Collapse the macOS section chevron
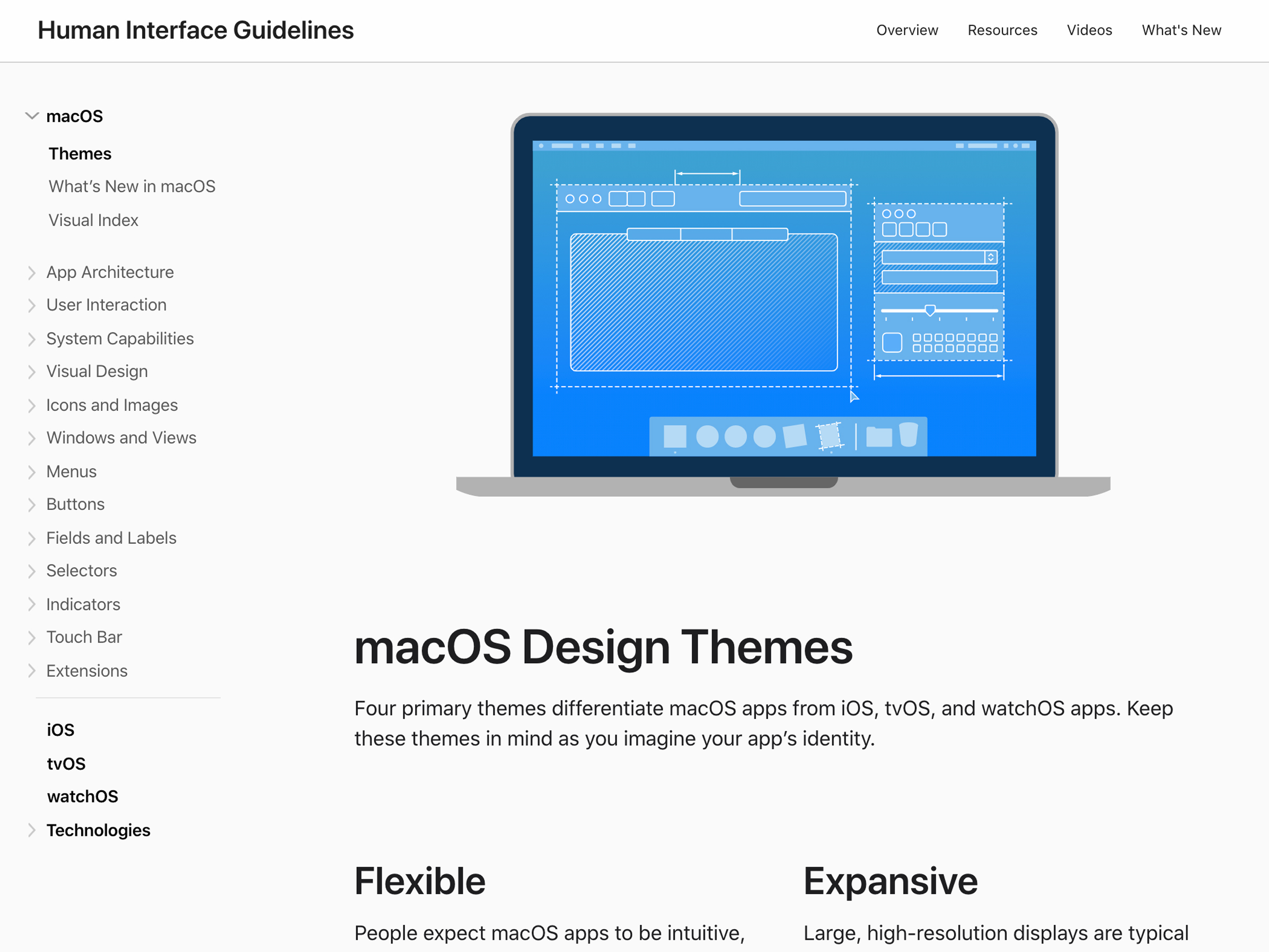 pyautogui.click(x=33, y=116)
